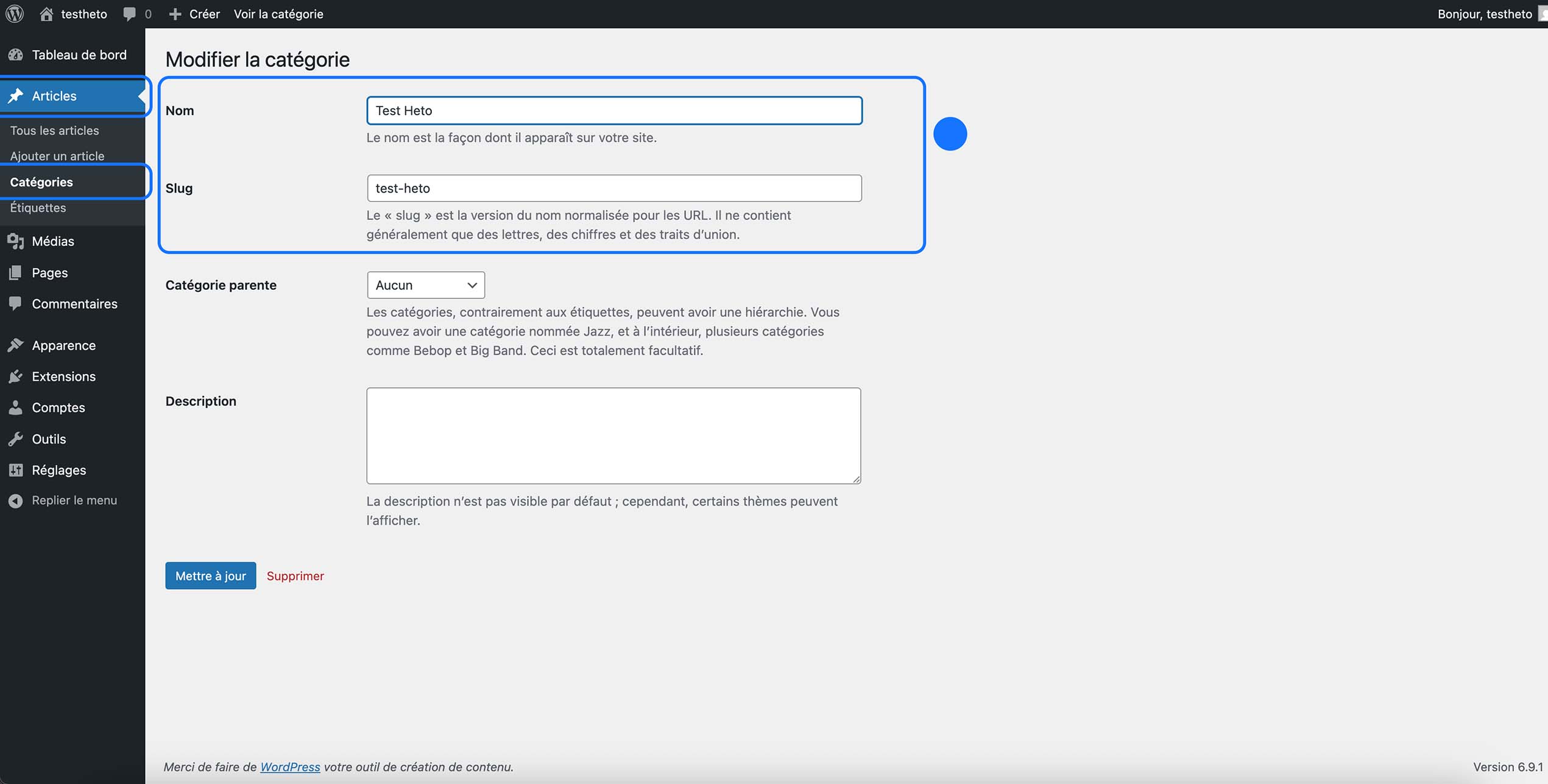This screenshot has width=1548, height=784.
Task: Open Pages using its sidebar icon
Action: point(15,272)
